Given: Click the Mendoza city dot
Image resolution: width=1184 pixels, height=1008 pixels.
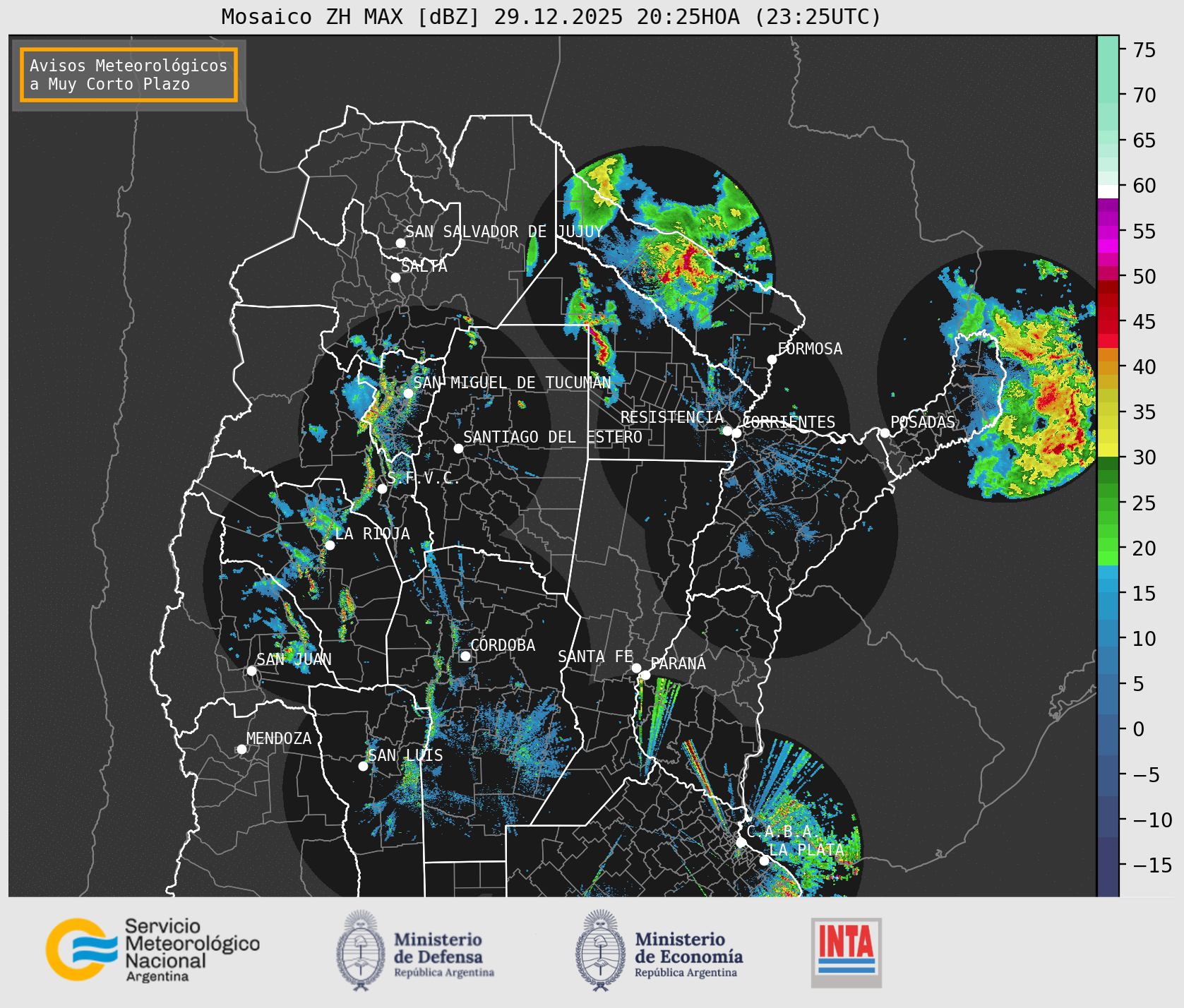Looking at the screenshot, I should tap(241, 749).
